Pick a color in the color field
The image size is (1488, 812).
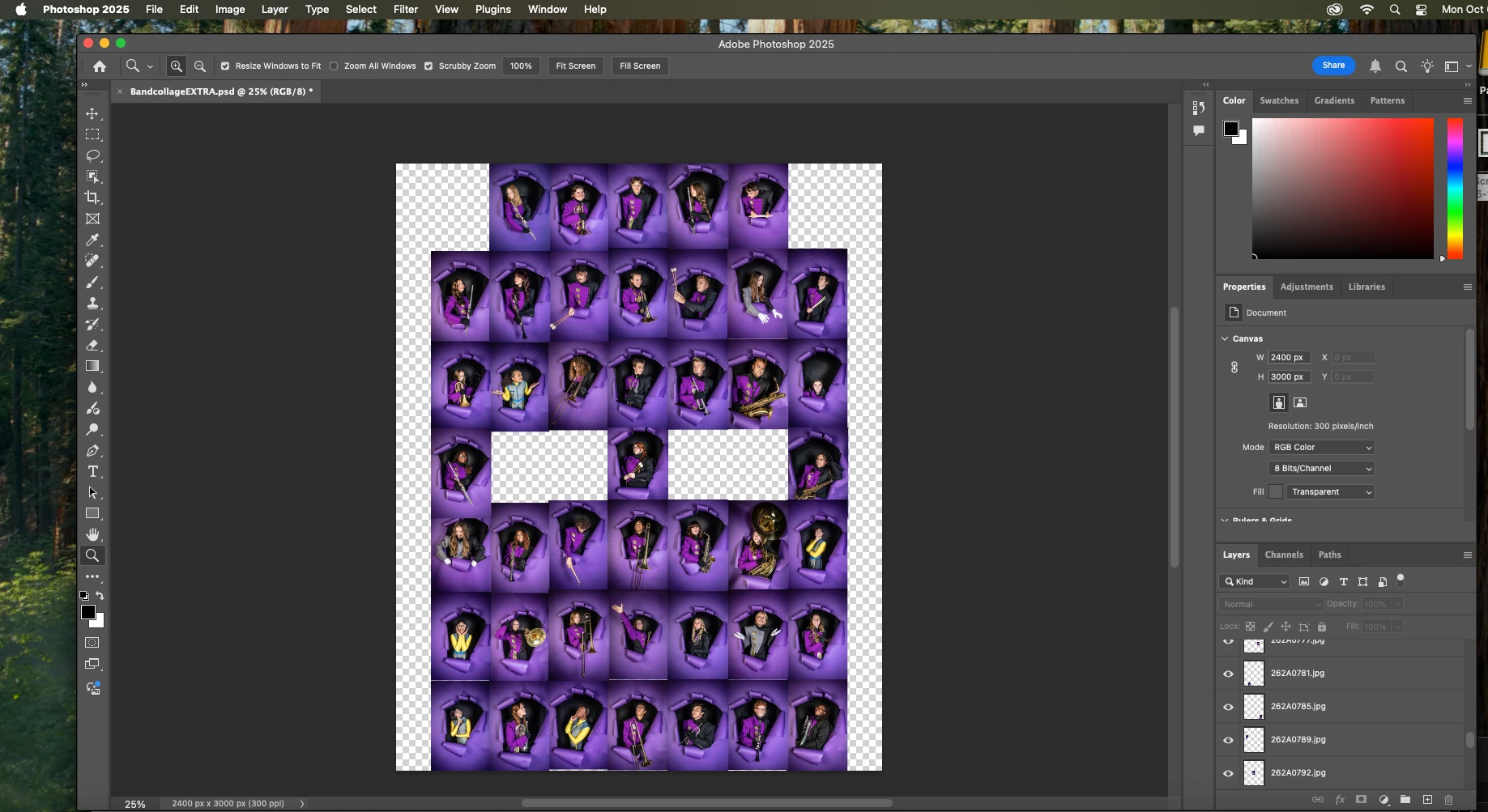pyautogui.click(x=1343, y=189)
